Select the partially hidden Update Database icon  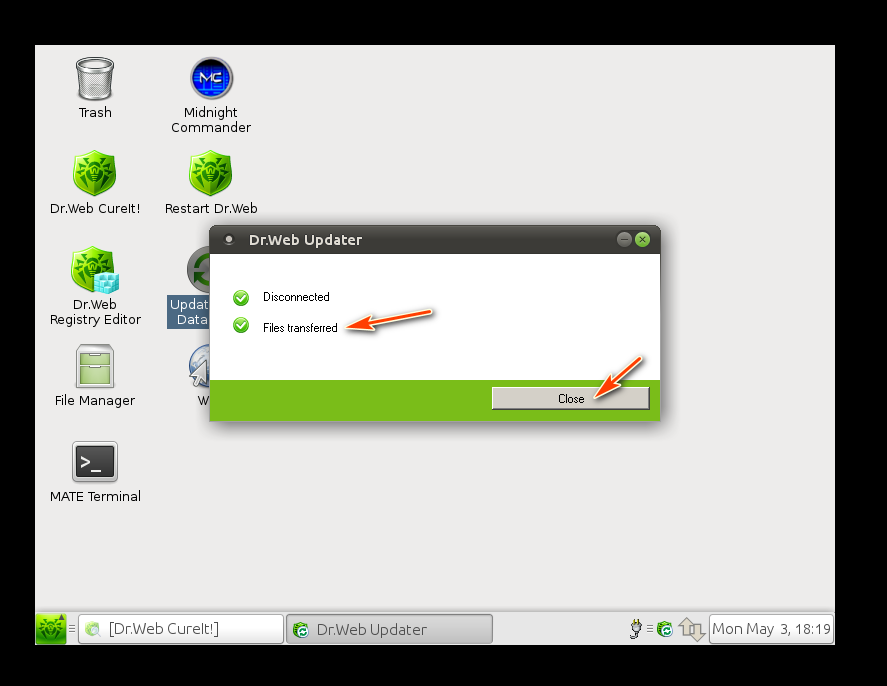[x=198, y=269]
